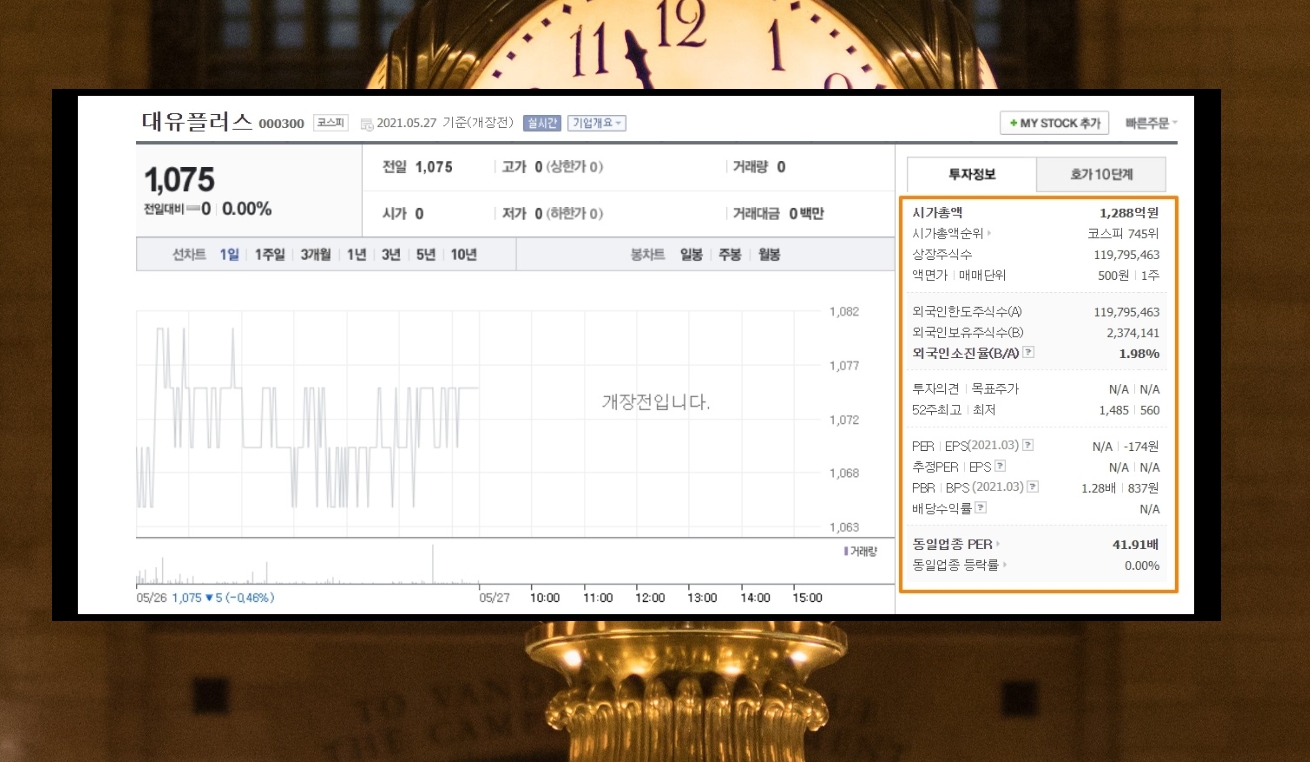Click question mark icon next to 추정PER EPS
The image size is (1310, 762).
(x=1000, y=467)
